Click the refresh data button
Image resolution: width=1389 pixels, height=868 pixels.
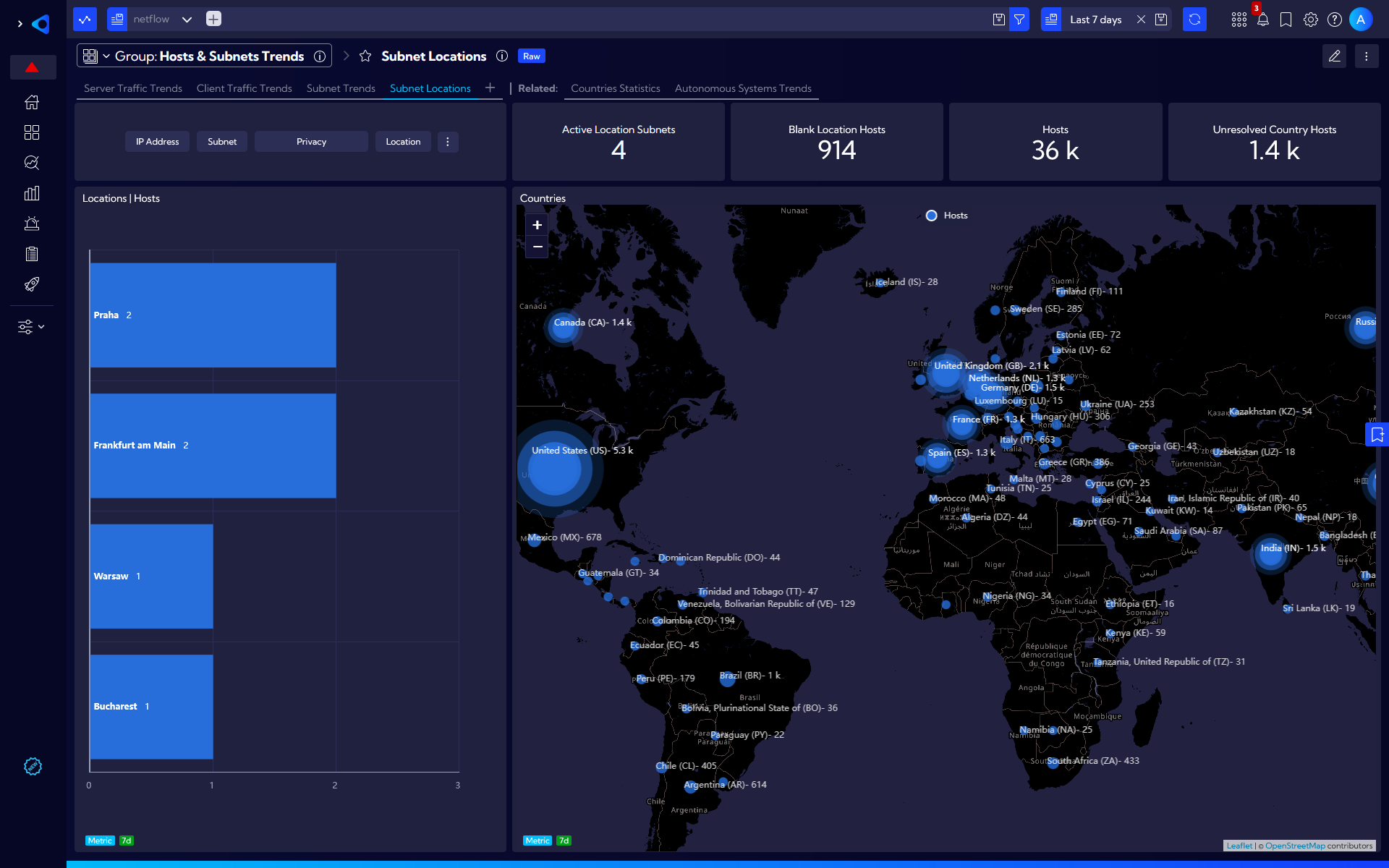(x=1194, y=20)
